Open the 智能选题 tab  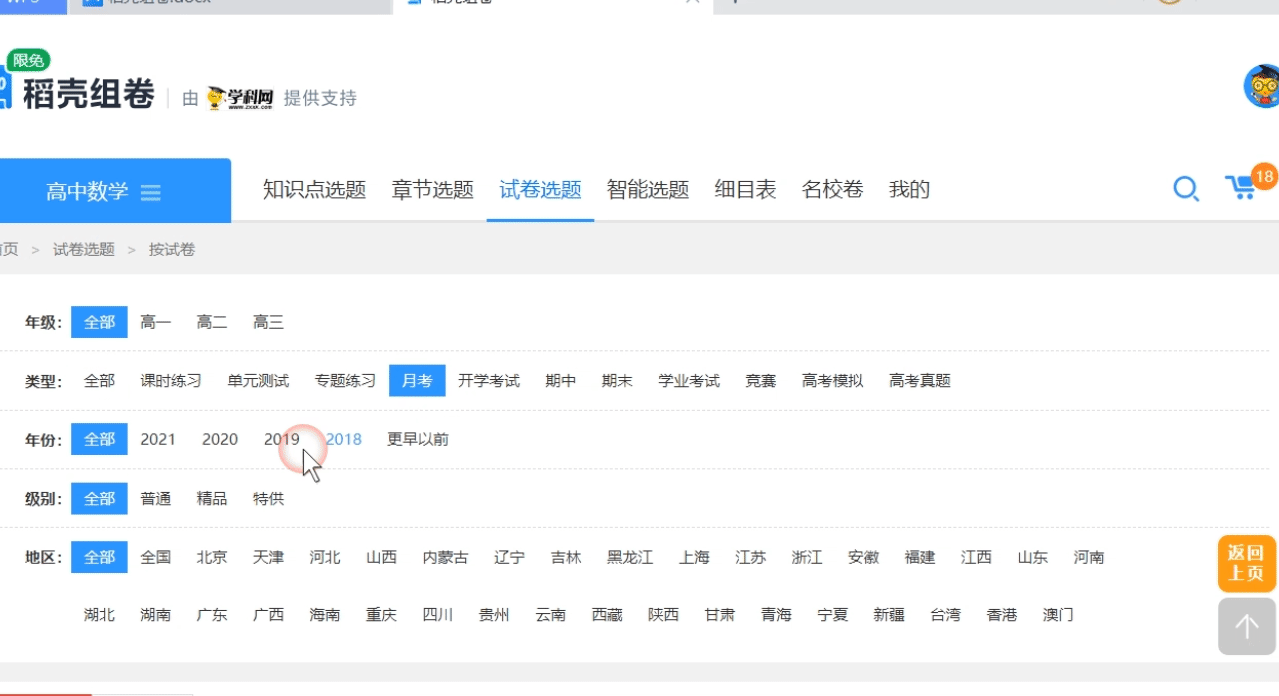click(x=648, y=190)
